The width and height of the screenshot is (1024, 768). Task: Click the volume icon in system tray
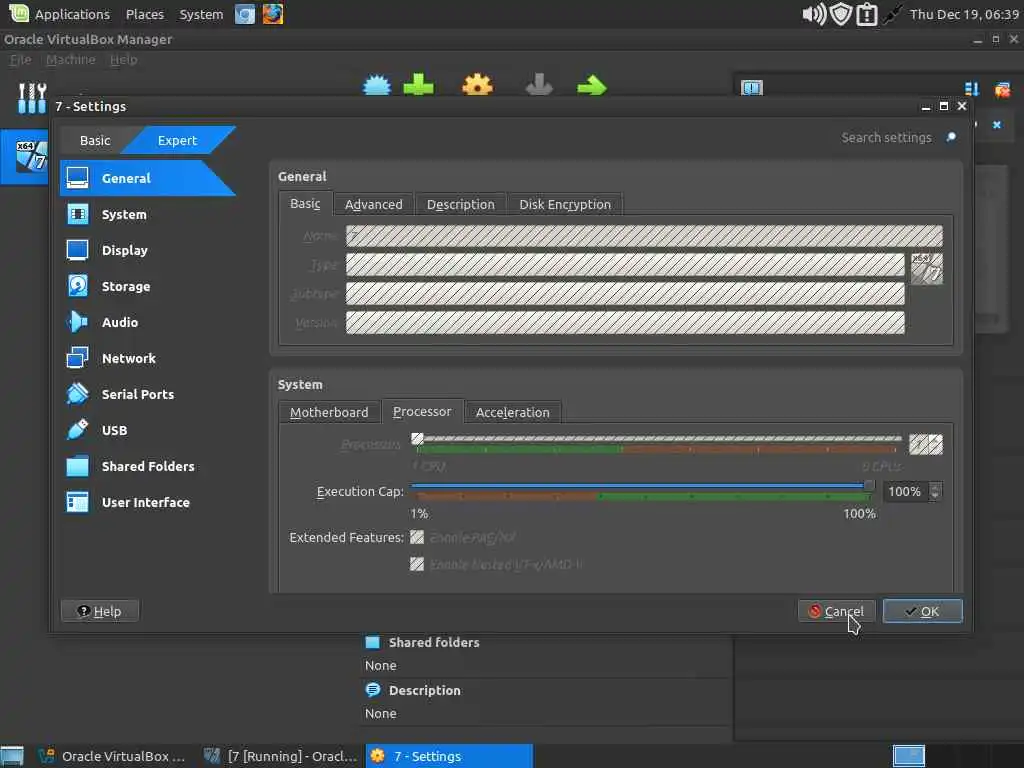pos(814,14)
